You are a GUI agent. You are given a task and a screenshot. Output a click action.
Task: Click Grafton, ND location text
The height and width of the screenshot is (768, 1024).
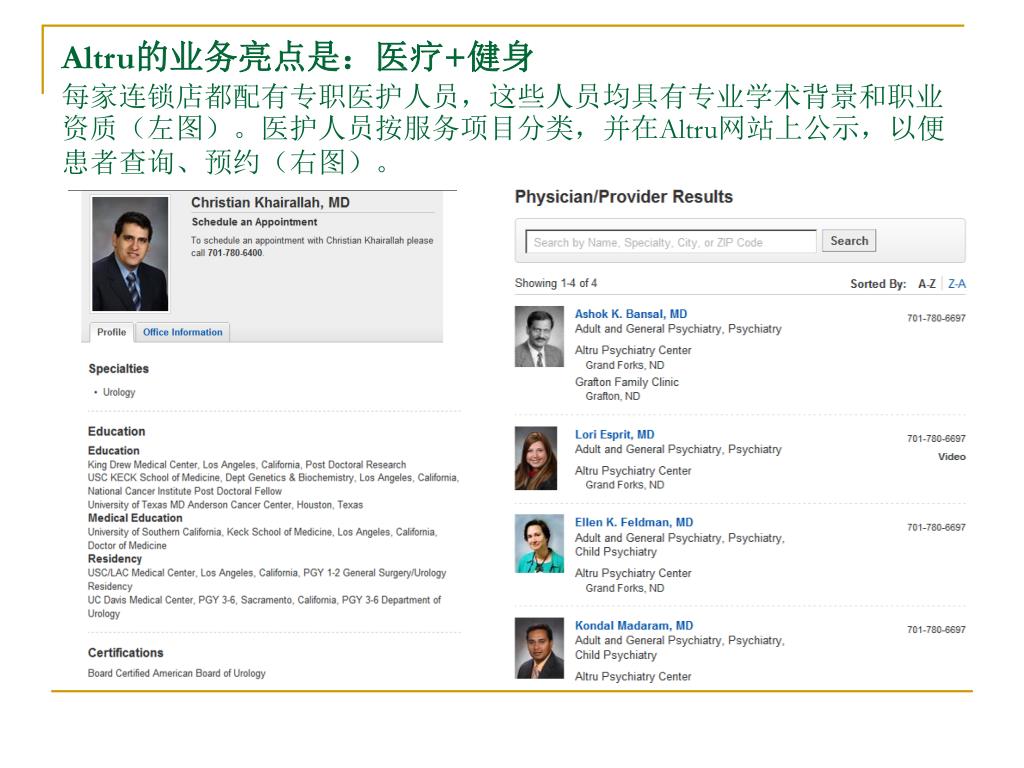(613, 396)
